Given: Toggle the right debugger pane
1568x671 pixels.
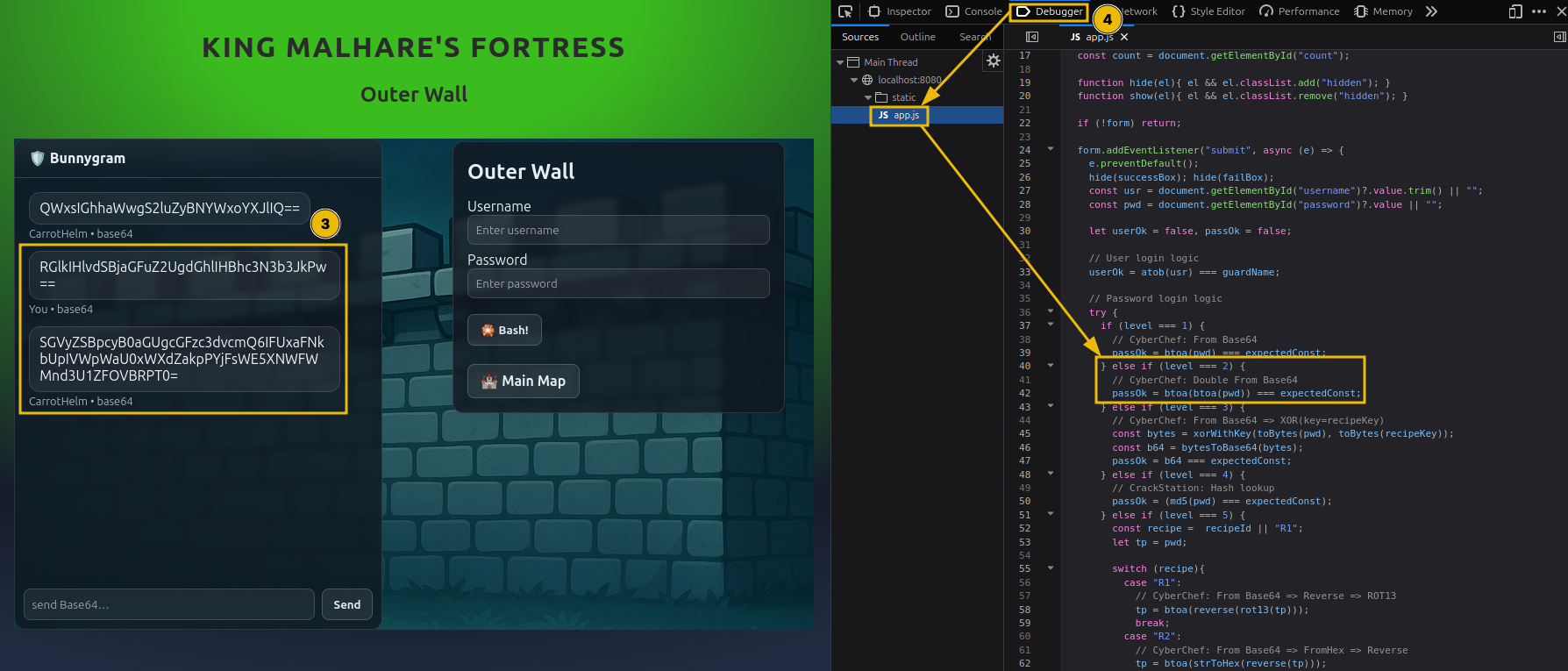Looking at the screenshot, I should pyautogui.click(x=1559, y=37).
